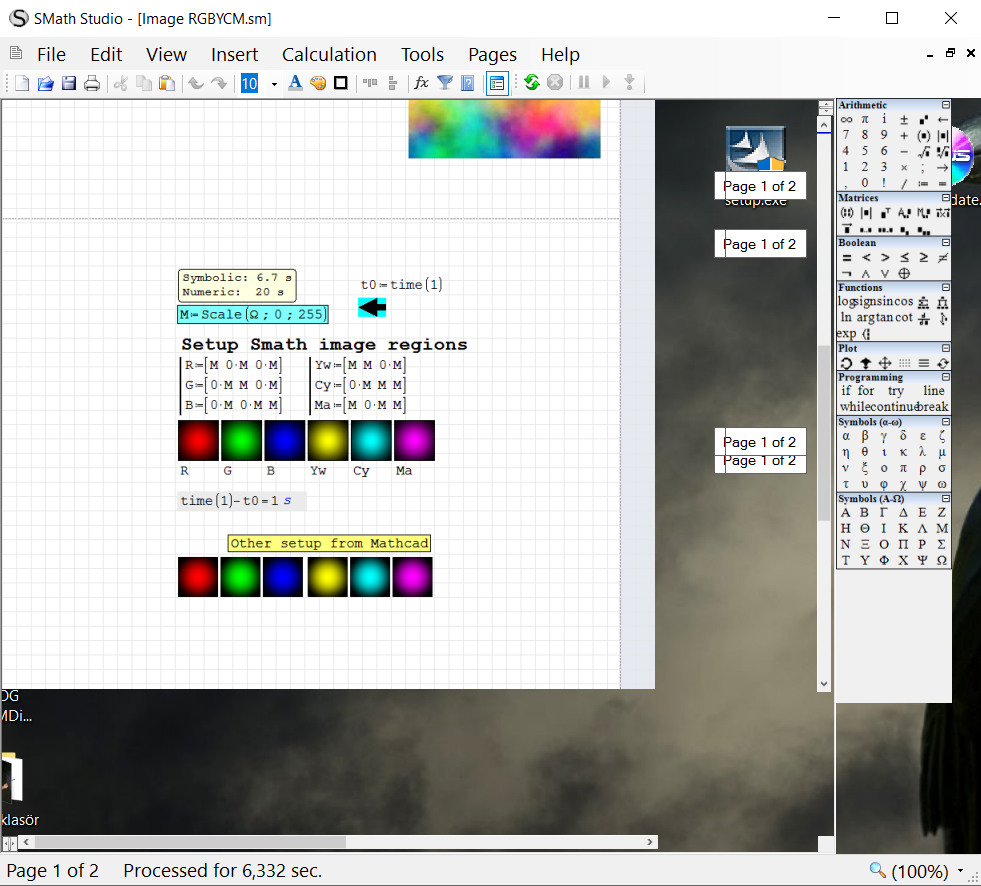Insert the square root operator
The height and width of the screenshot is (886, 981).
point(923,151)
